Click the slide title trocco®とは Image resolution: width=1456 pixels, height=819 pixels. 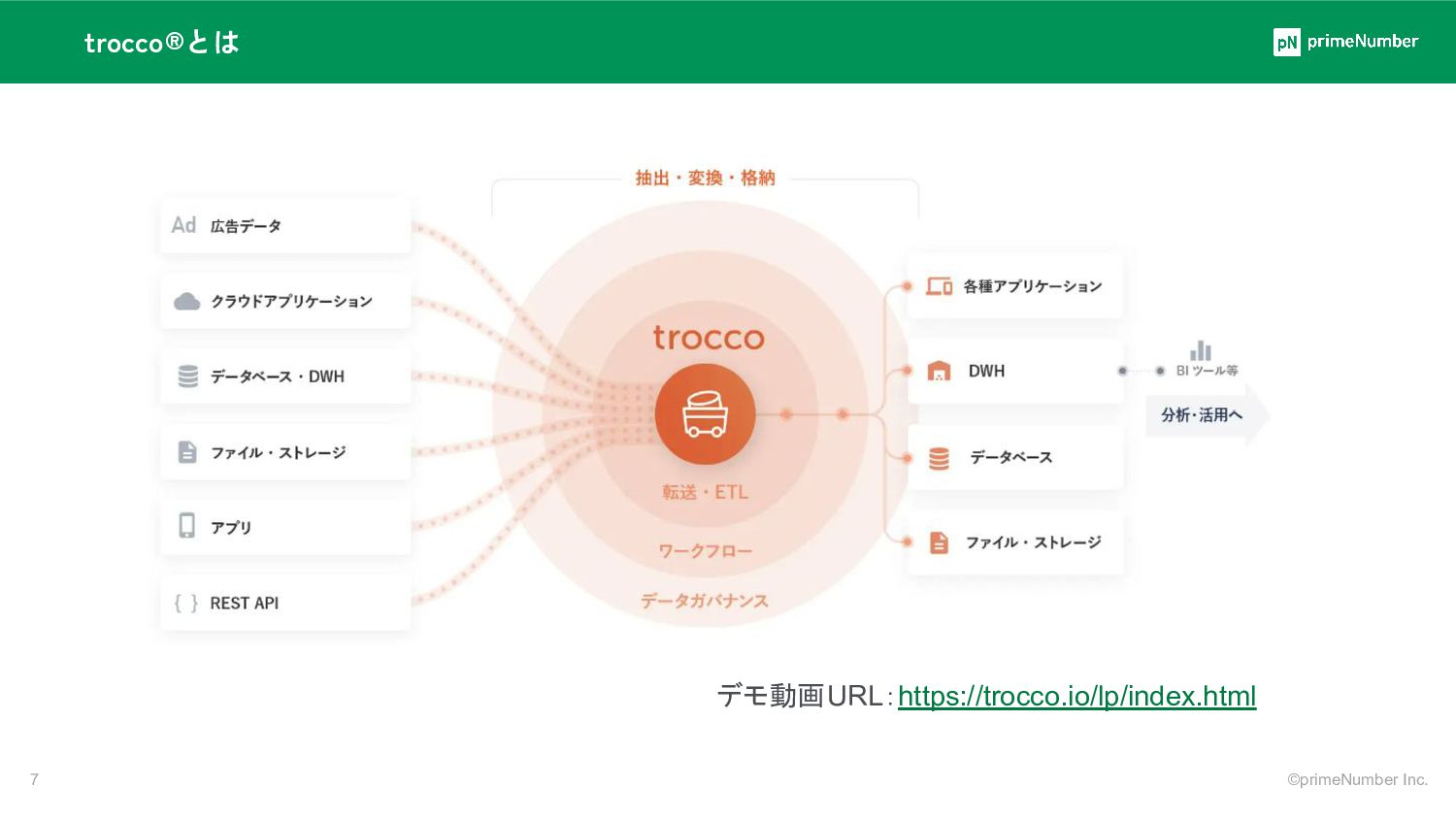161,43
